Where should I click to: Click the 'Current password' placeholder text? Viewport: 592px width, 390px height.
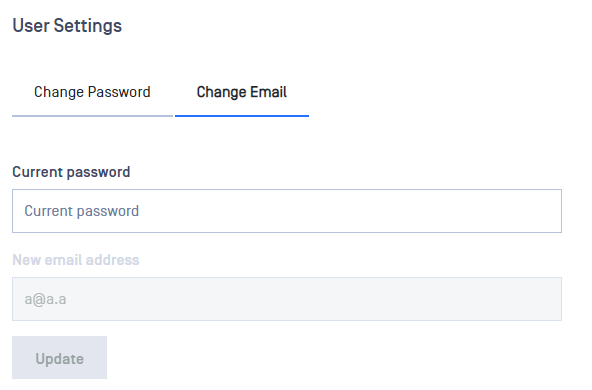tap(82, 211)
